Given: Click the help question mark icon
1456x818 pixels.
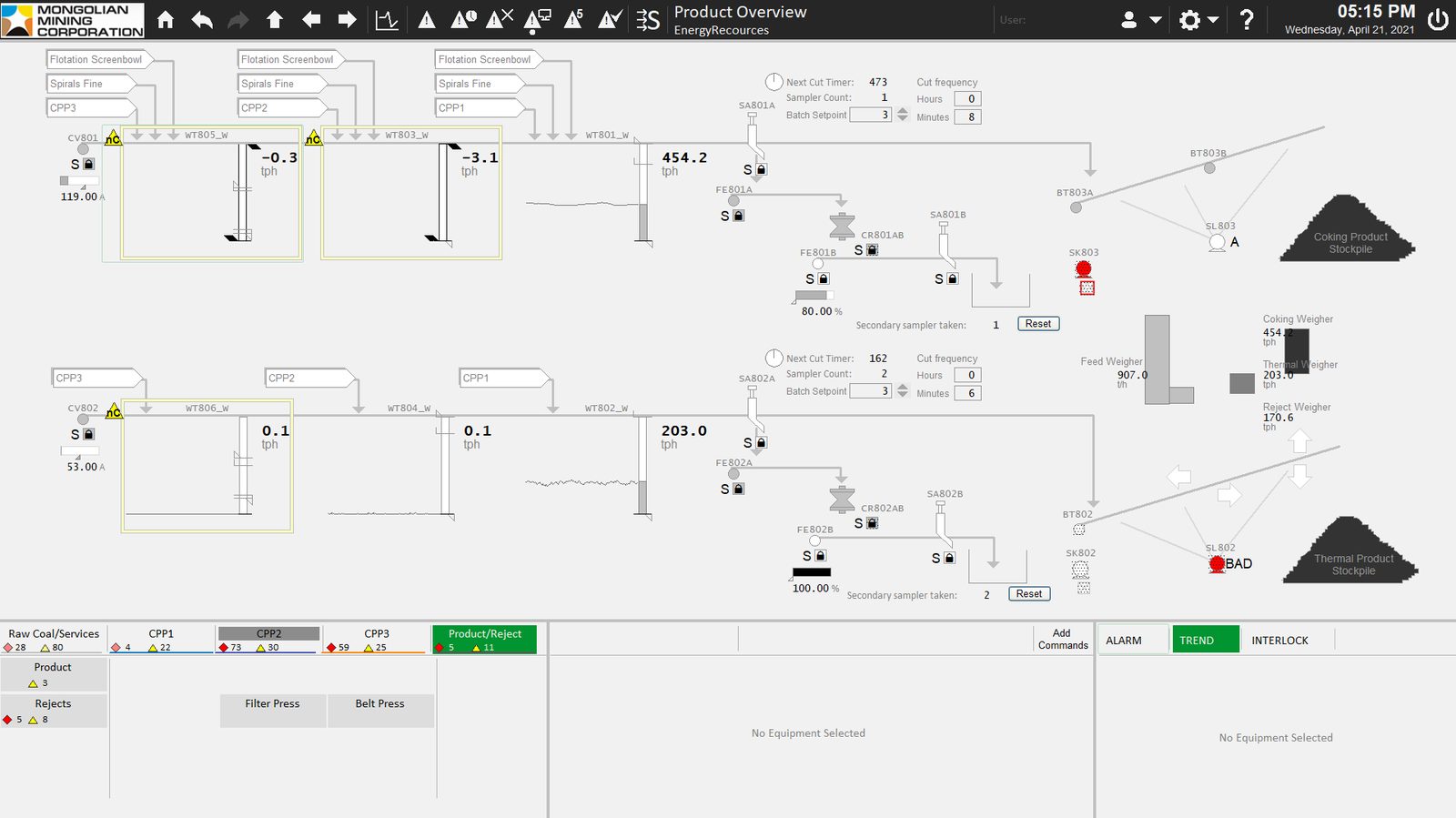Looking at the screenshot, I should click(x=1247, y=19).
